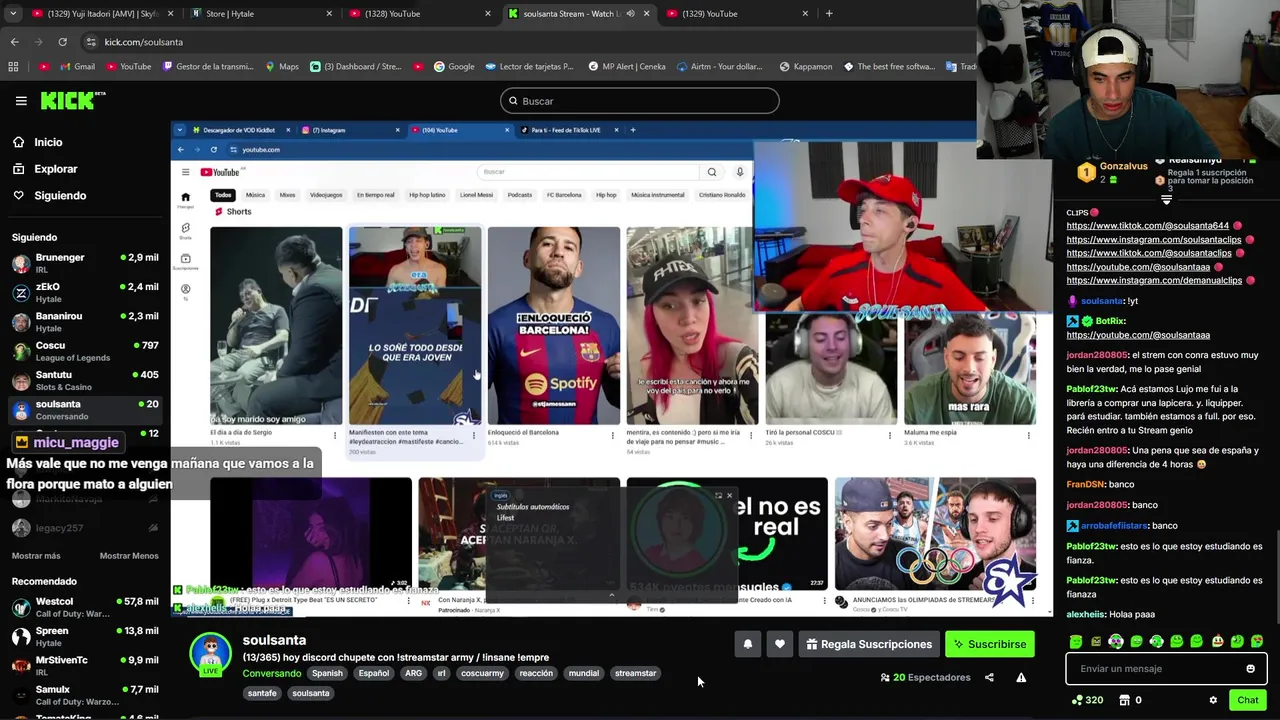Go to Inicio in sidebar
The height and width of the screenshot is (720, 1280).
[48, 142]
